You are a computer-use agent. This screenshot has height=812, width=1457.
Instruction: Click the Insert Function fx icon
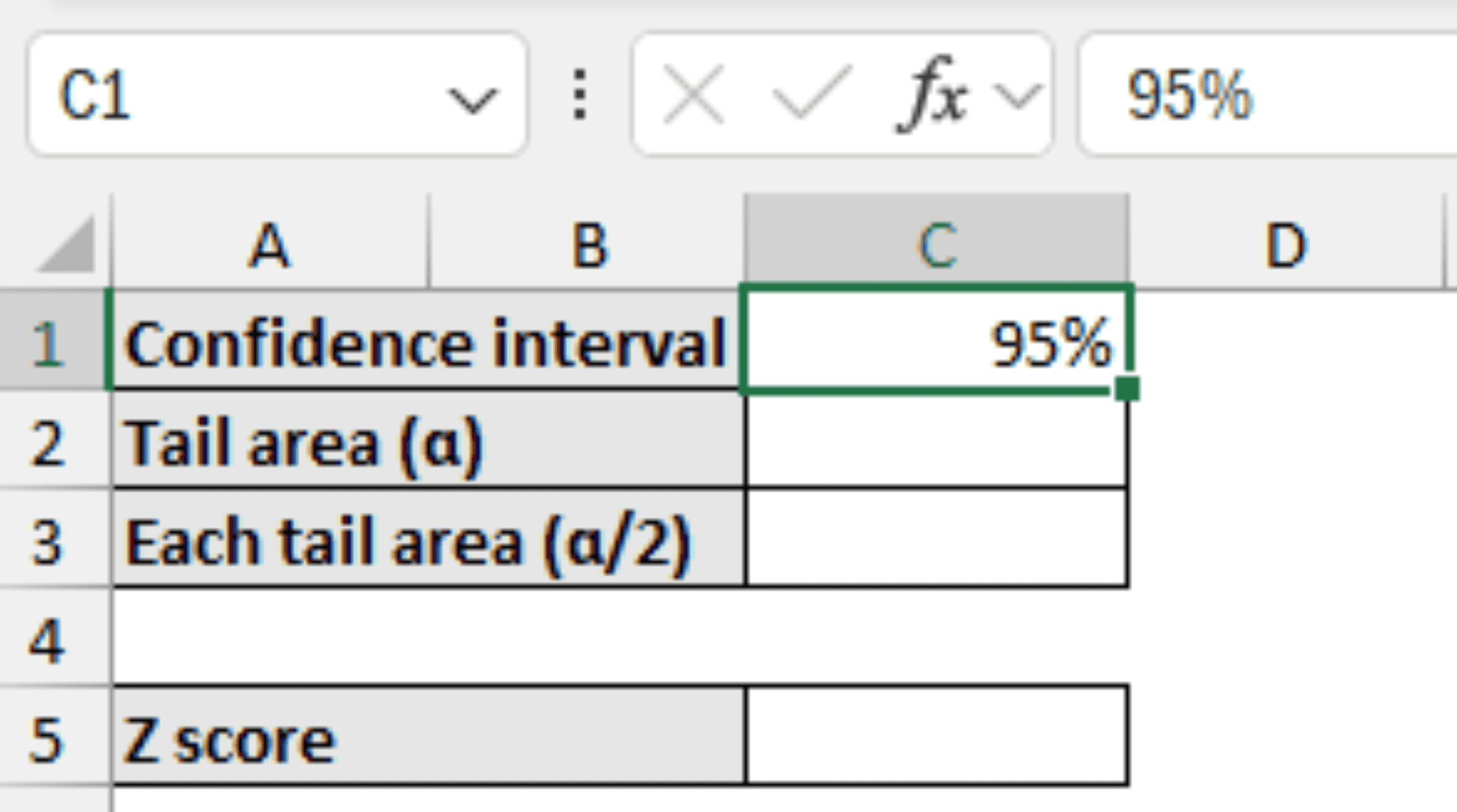[x=931, y=96]
